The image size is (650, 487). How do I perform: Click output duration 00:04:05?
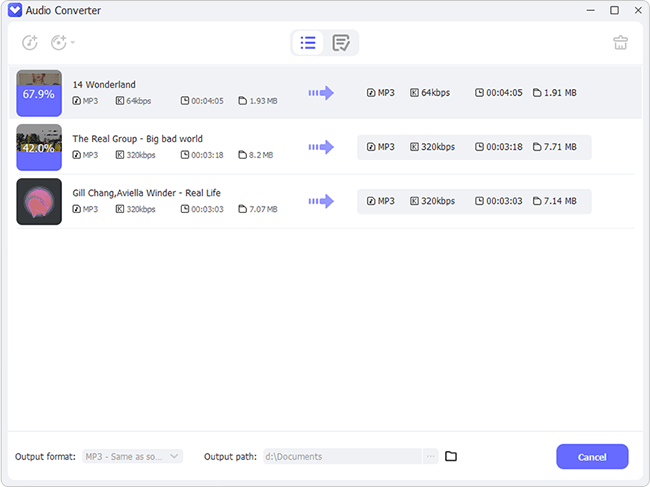(499, 93)
